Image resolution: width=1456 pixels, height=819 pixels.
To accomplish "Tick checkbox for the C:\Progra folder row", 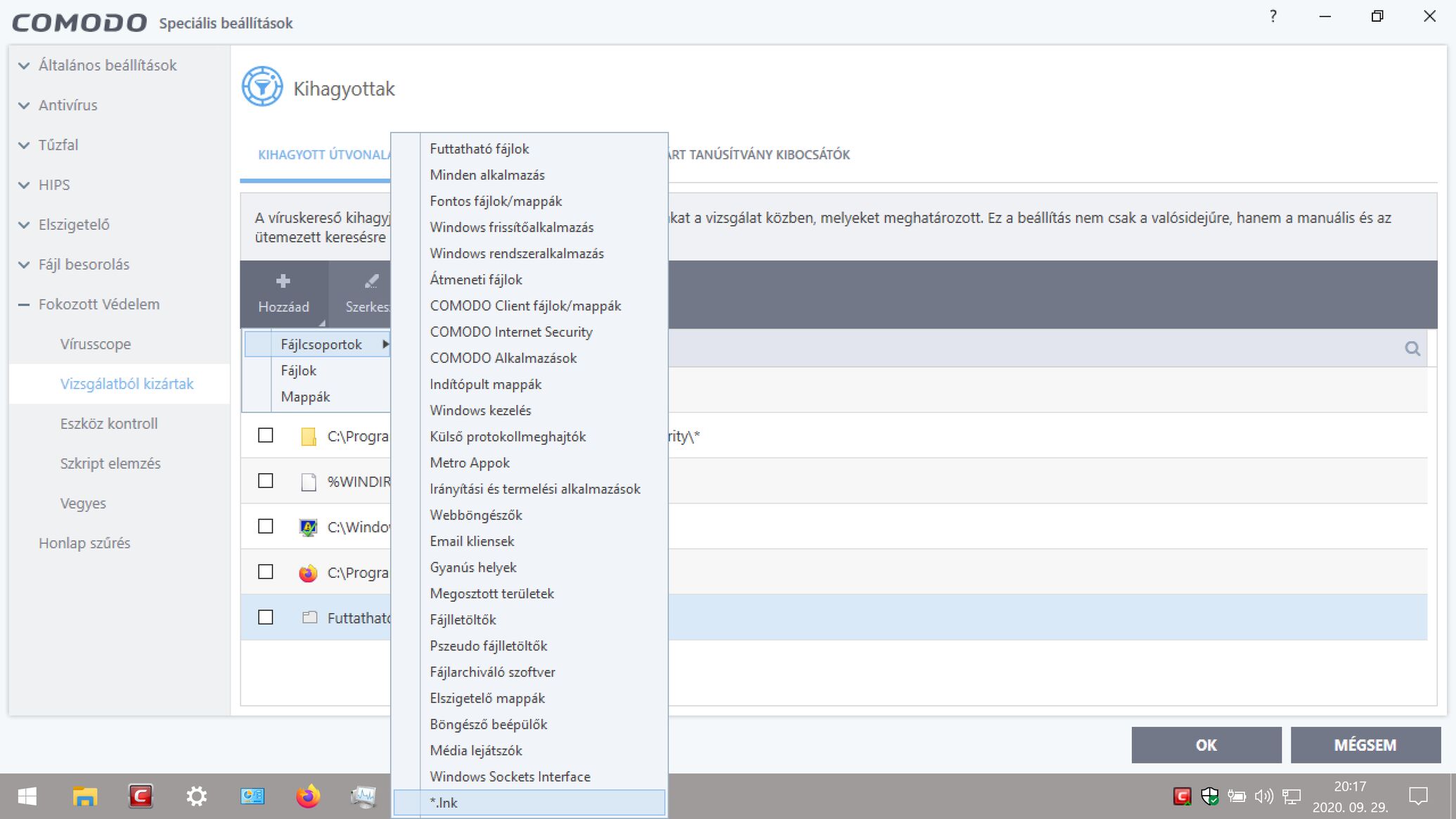I will click(265, 435).
